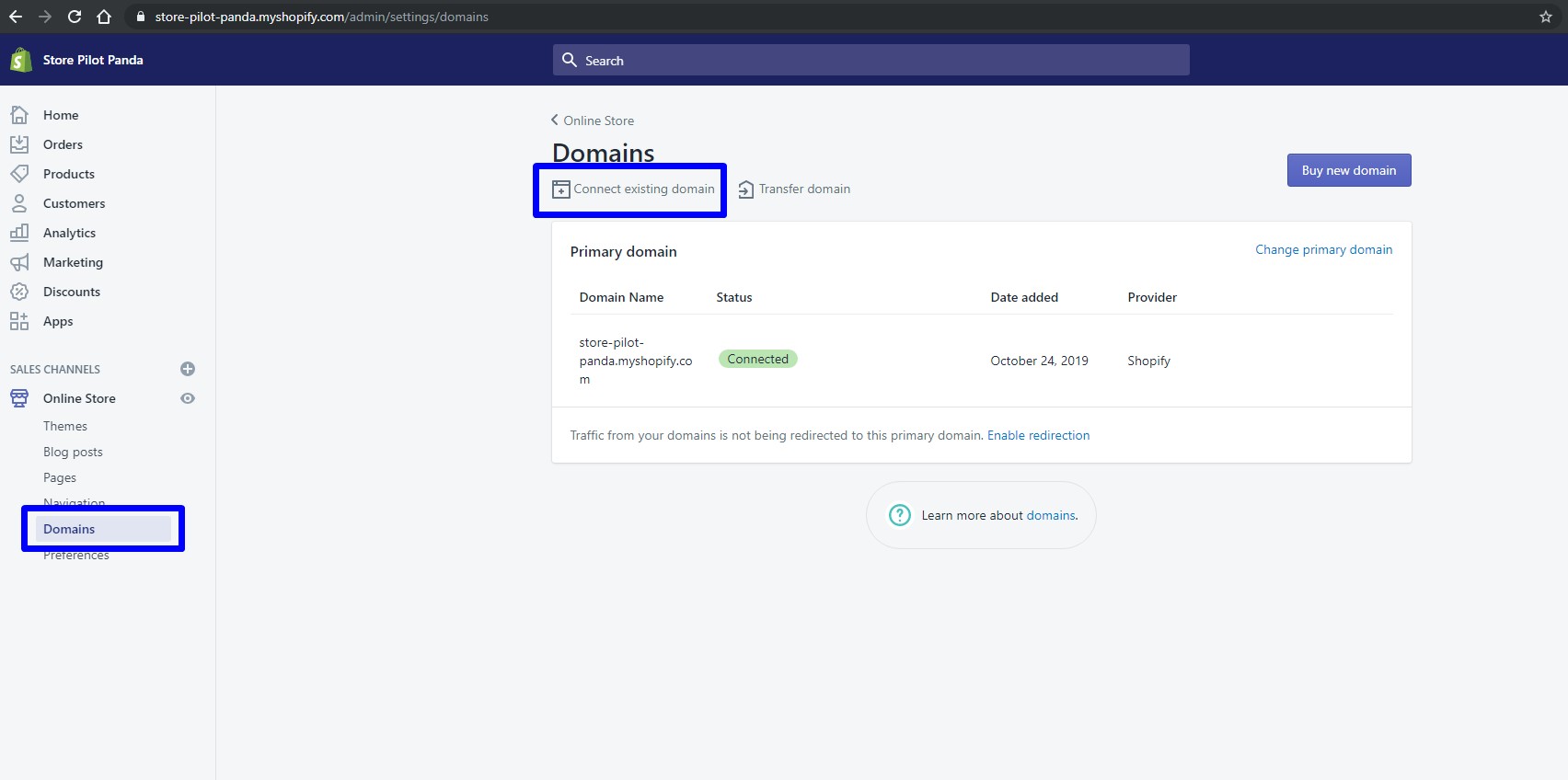
Task: Open Analytics in the sidebar
Action: click(69, 233)
